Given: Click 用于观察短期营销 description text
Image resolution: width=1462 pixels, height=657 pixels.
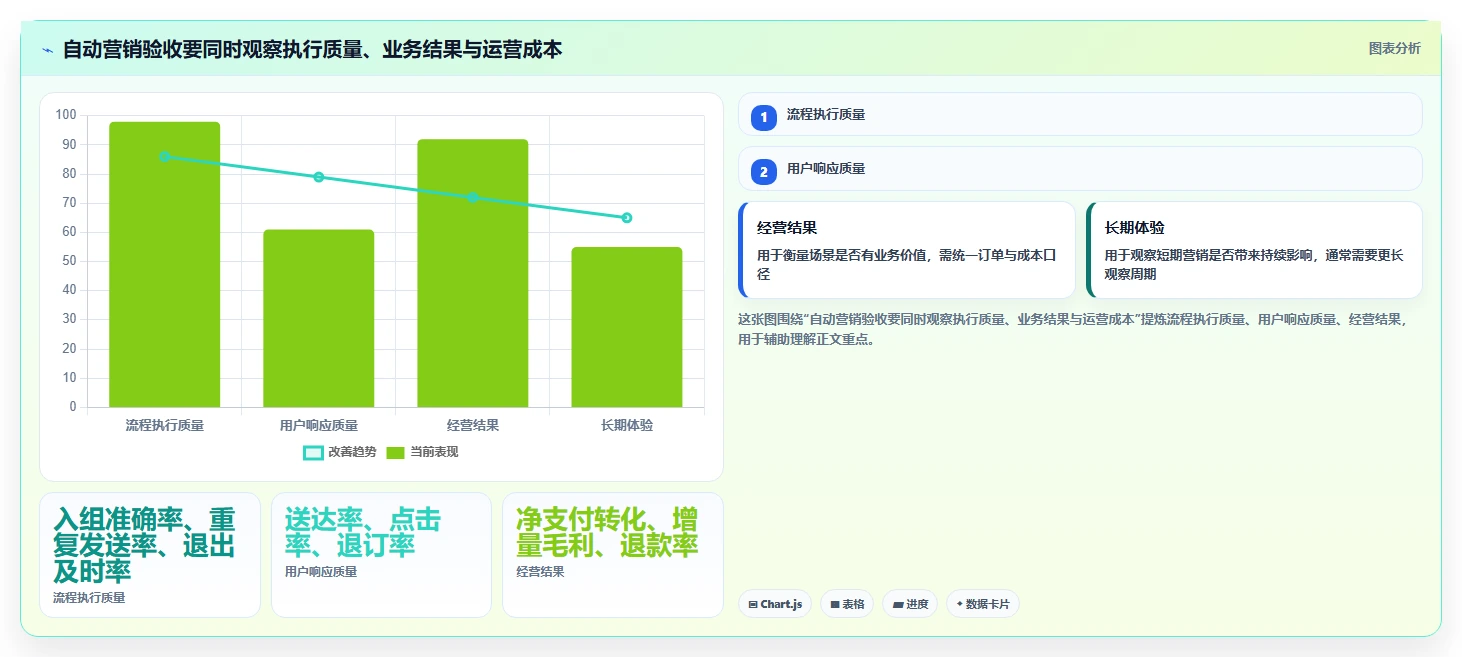Looking at the screenshot, I should (x=1254, y=264).
